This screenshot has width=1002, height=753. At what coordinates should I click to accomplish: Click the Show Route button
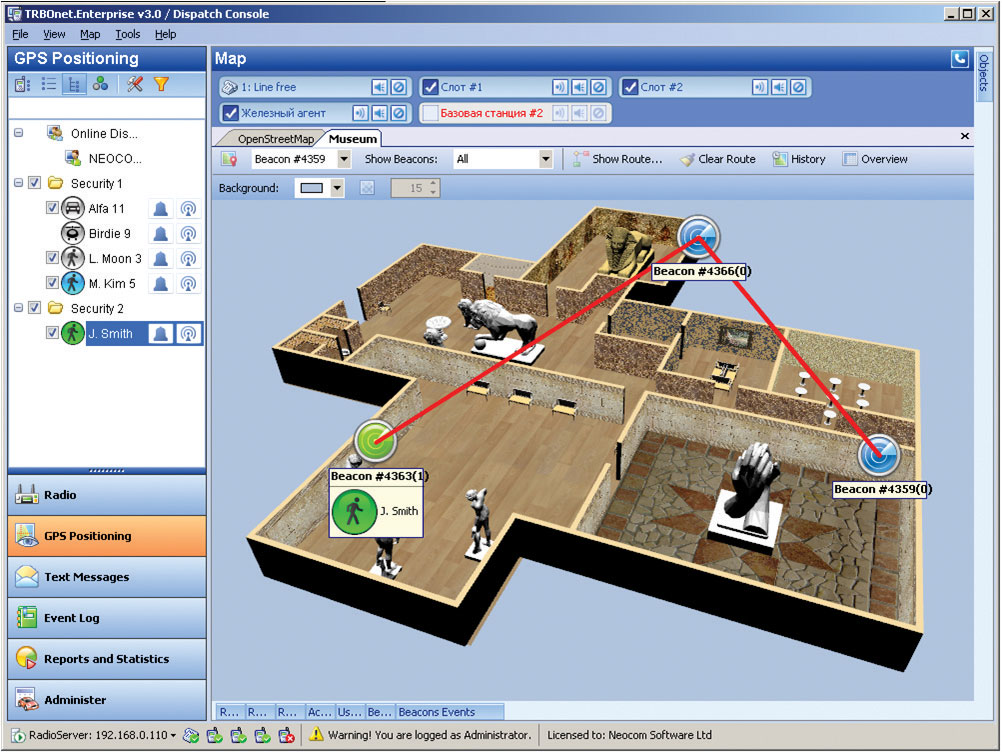pos(617,159)
